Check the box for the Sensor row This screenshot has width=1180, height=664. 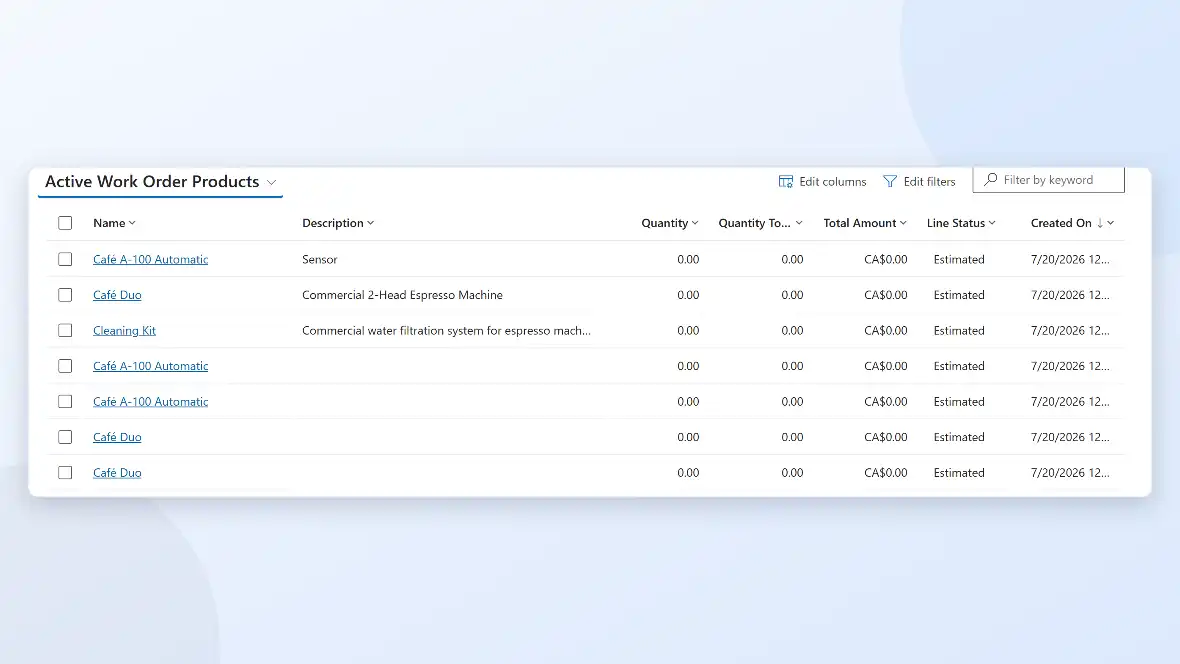(x=65, y=259)
